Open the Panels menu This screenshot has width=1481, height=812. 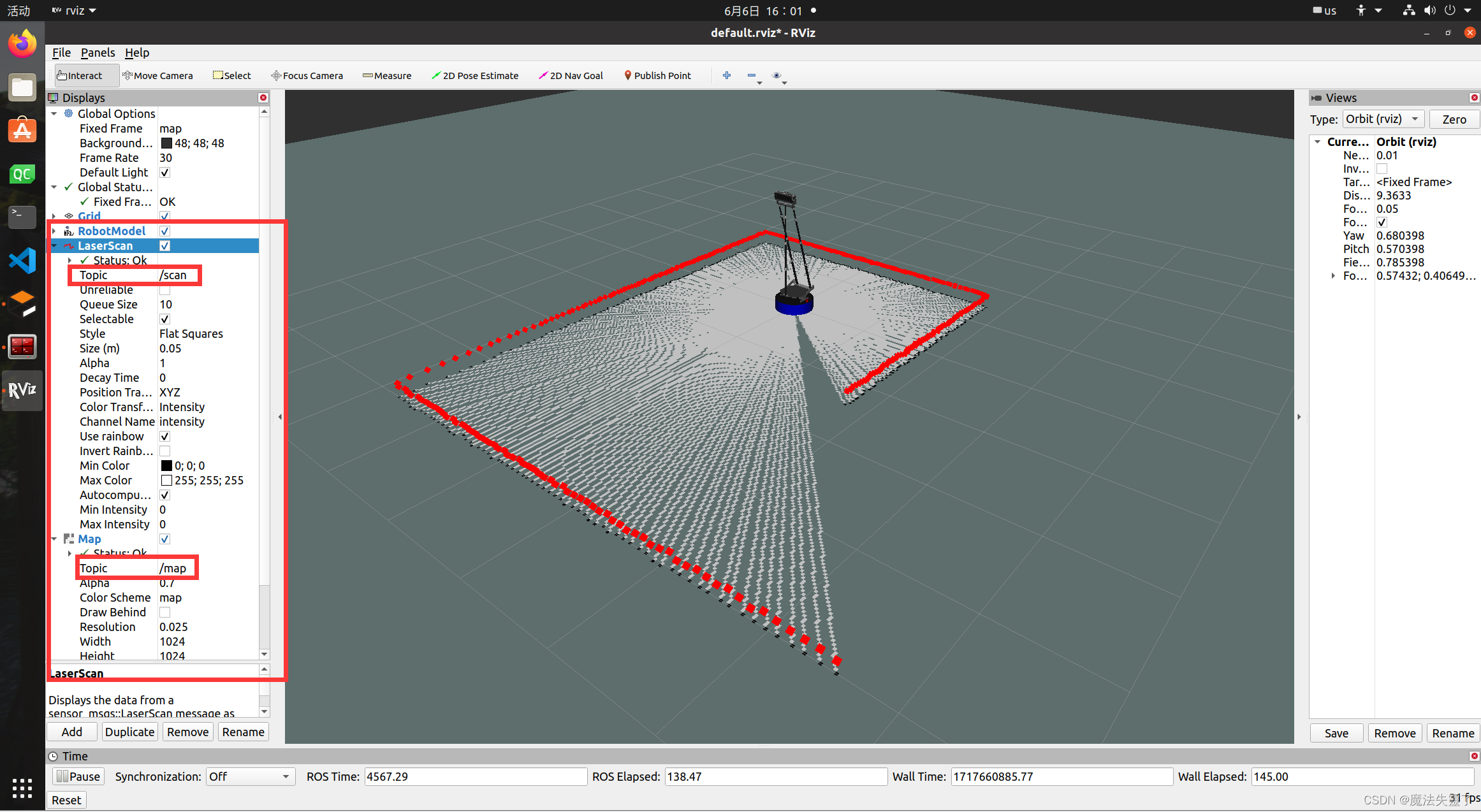pos(98,52)
